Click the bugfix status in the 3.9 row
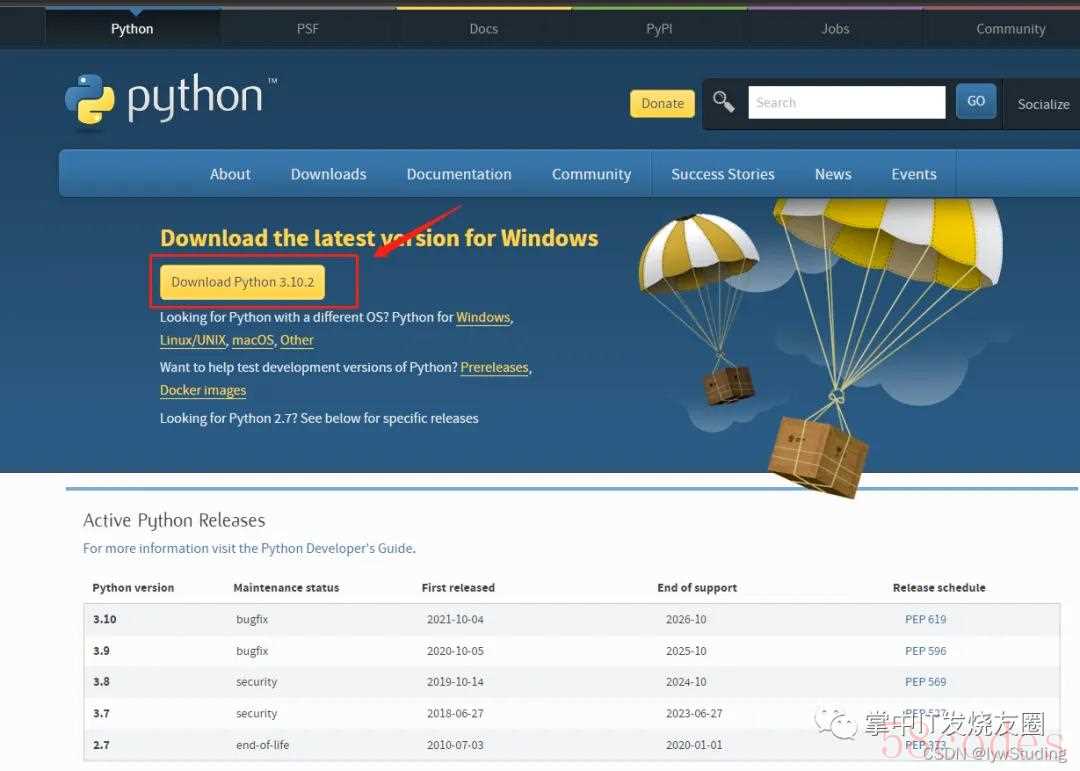Viewport: 1080px width, 771px height. pyautogui.click(x=252, y=651)
